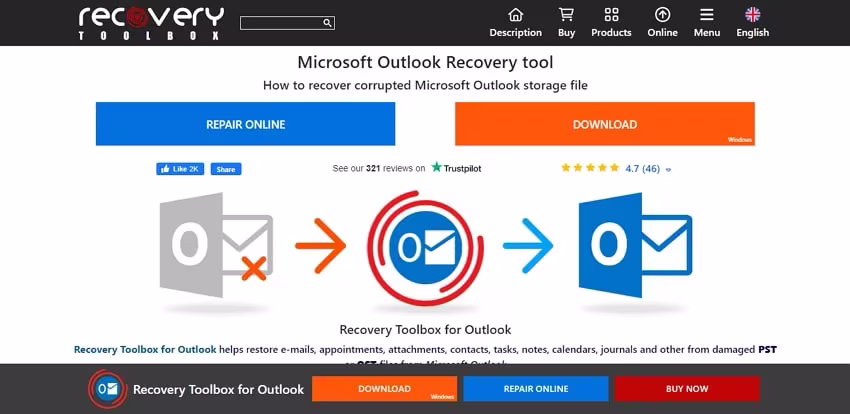The width and height of the screenshot is (850, 414).
Task: Select the English UK flag icon
Action: (x=752, y=14)
